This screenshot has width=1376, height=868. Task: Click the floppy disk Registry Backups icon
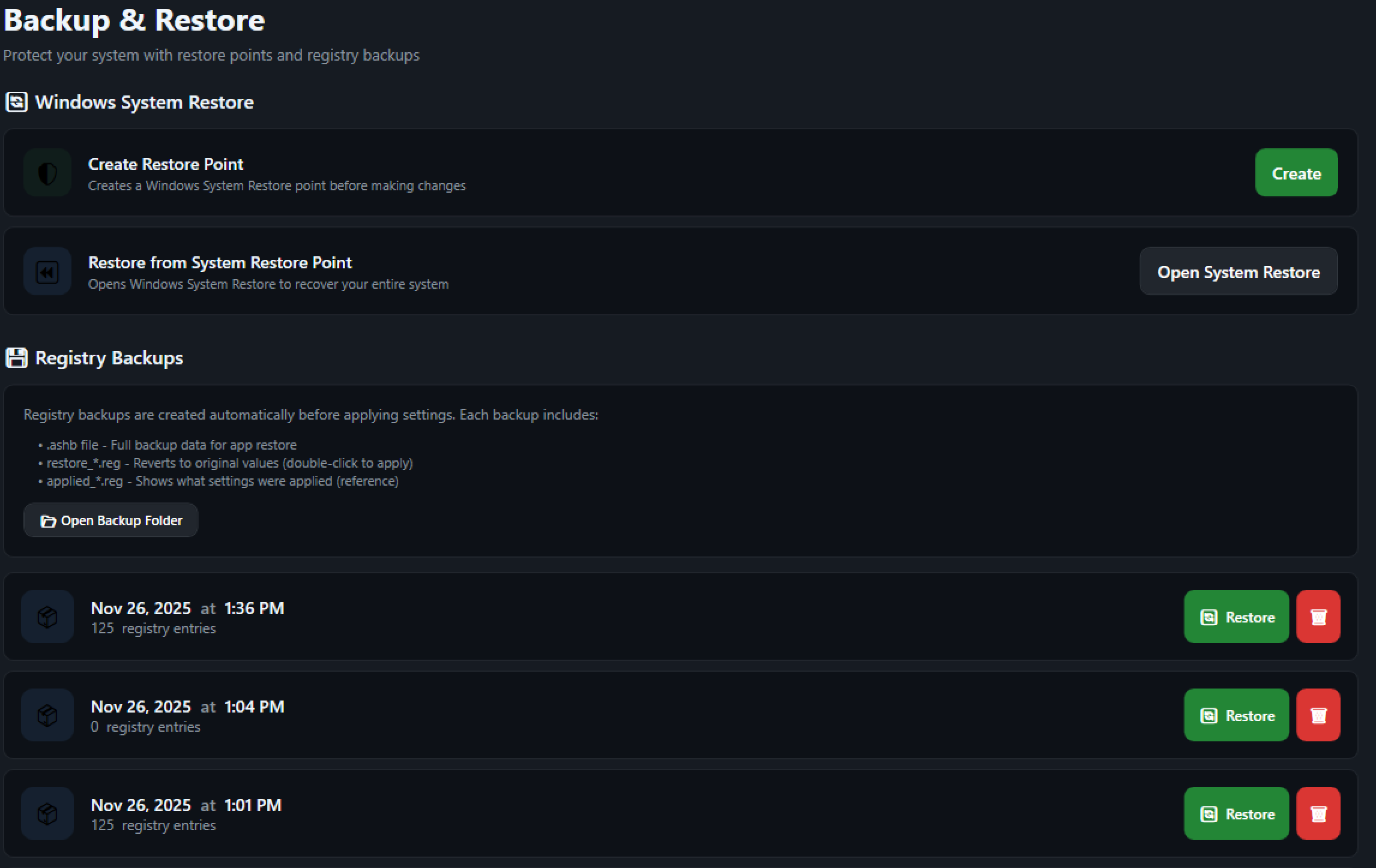[16, 358]
